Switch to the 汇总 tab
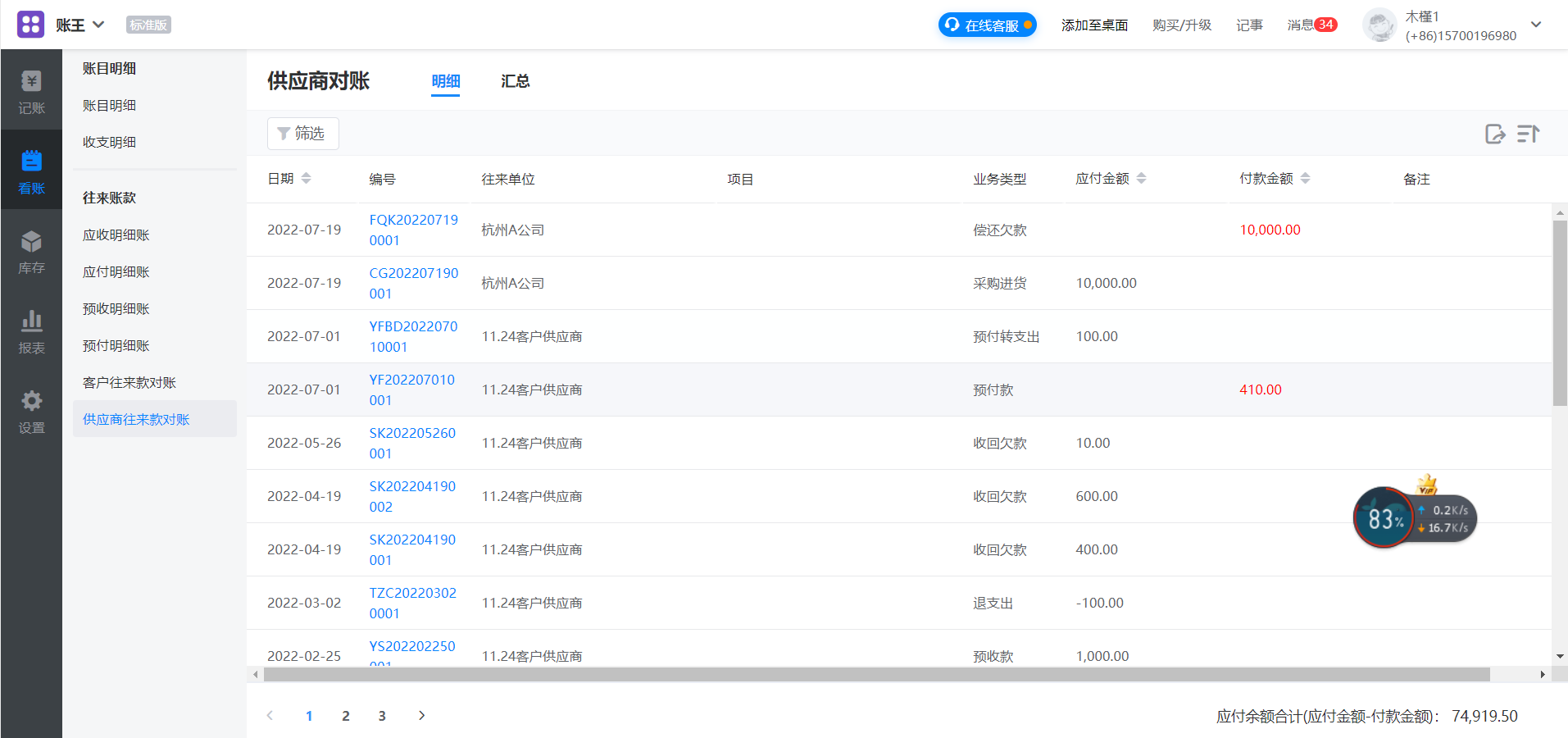This screenshot has width=1568, height=738. [x=515, y=81]
